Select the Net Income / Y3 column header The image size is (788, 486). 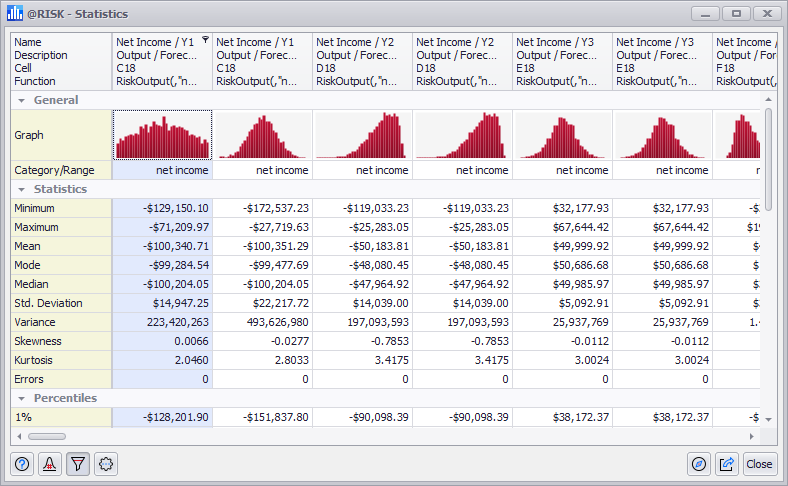point(562,61)
